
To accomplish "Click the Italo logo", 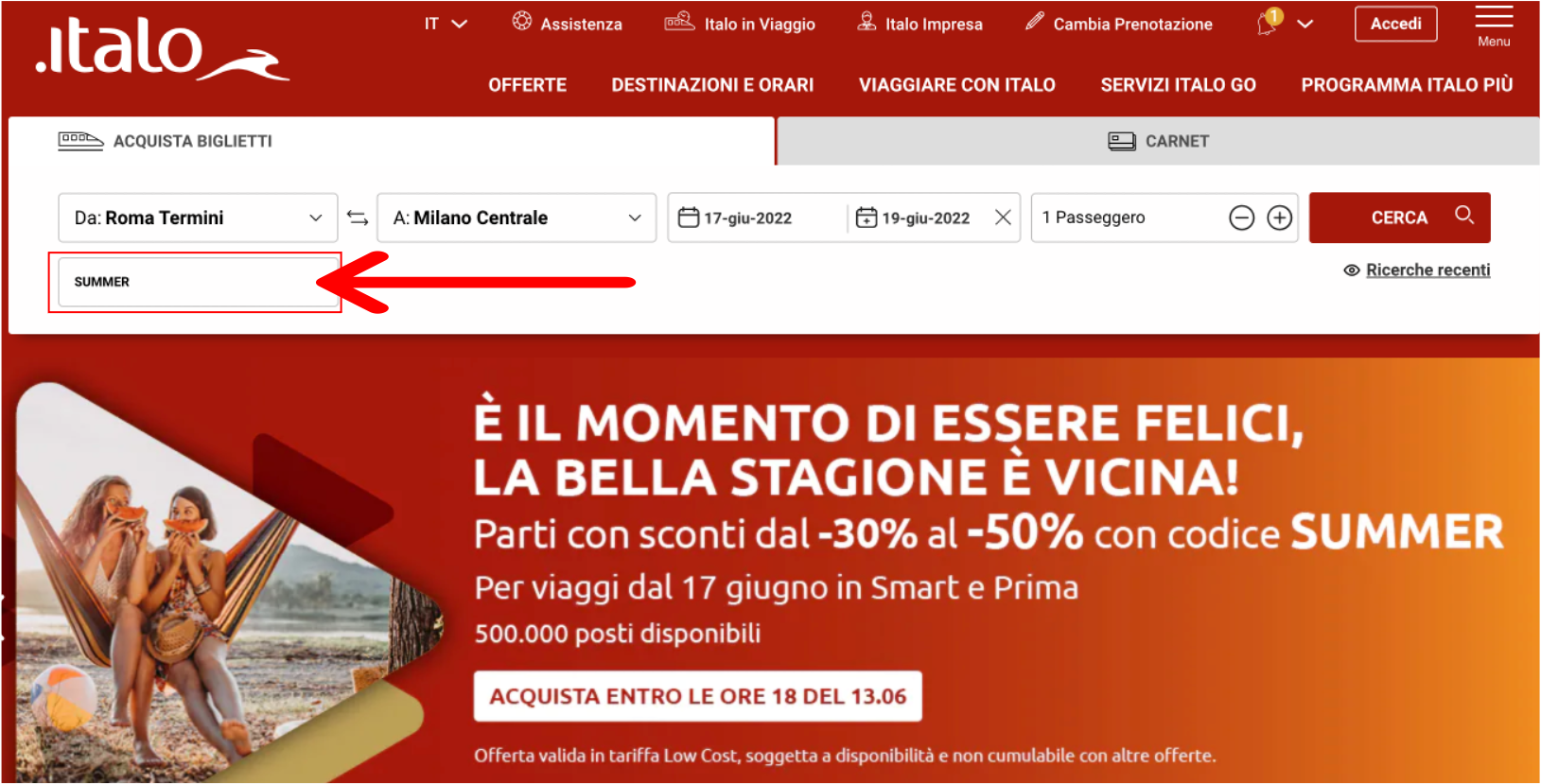I will [x=163, y=51].
